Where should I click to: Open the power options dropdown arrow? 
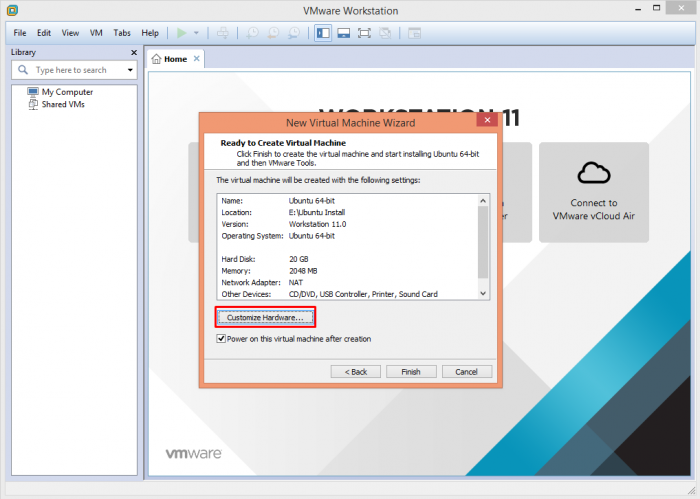coord(196,33)
